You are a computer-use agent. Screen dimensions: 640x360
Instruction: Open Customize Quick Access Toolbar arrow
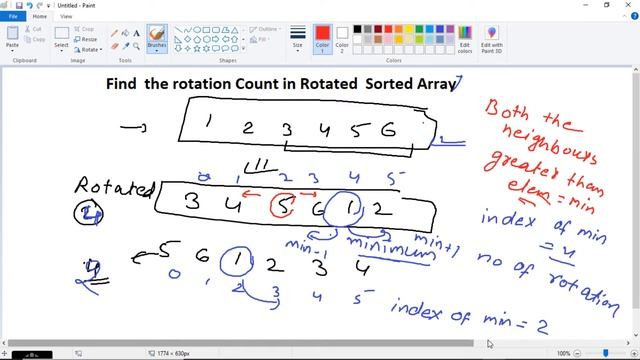pyautogui.click(x=49, y=6)
